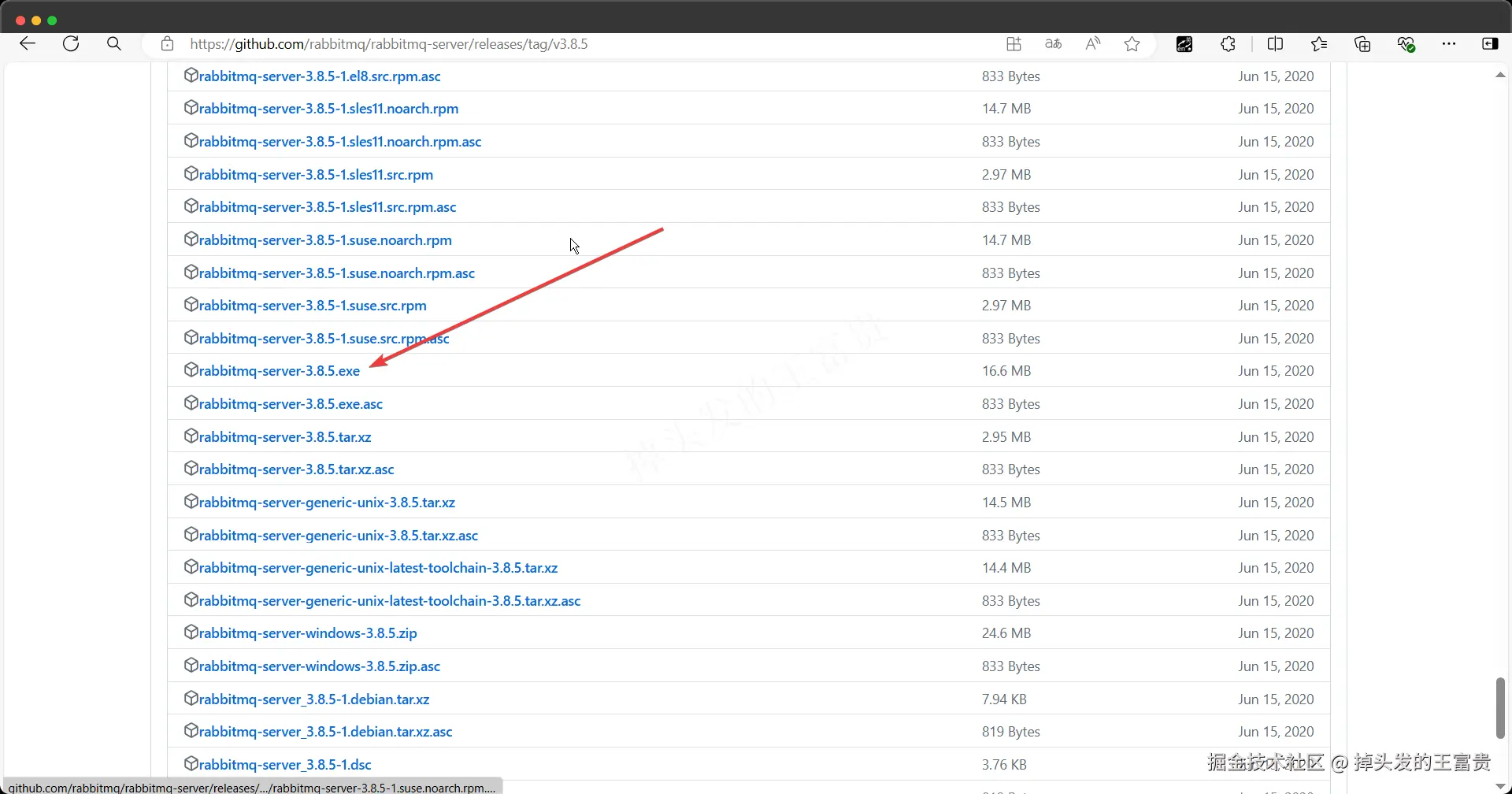Open the Collections icon
Screen dimensions: 1512x794
click(1362, 44)
